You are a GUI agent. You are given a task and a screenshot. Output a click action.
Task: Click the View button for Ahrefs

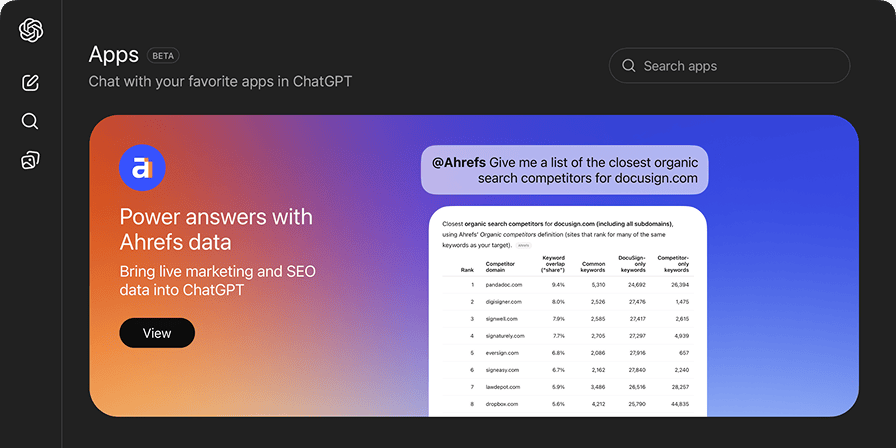click(x=157, y=333)
